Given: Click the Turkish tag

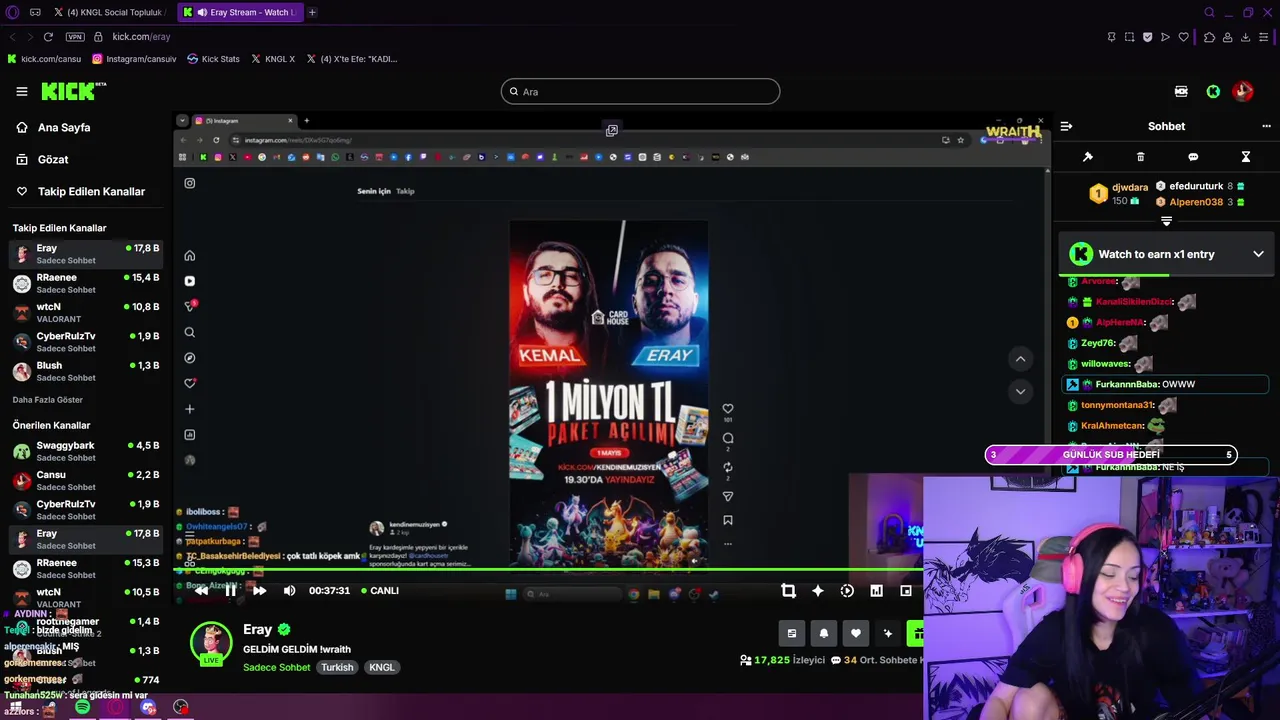Looking at the screenshot, I should point(337,667).
